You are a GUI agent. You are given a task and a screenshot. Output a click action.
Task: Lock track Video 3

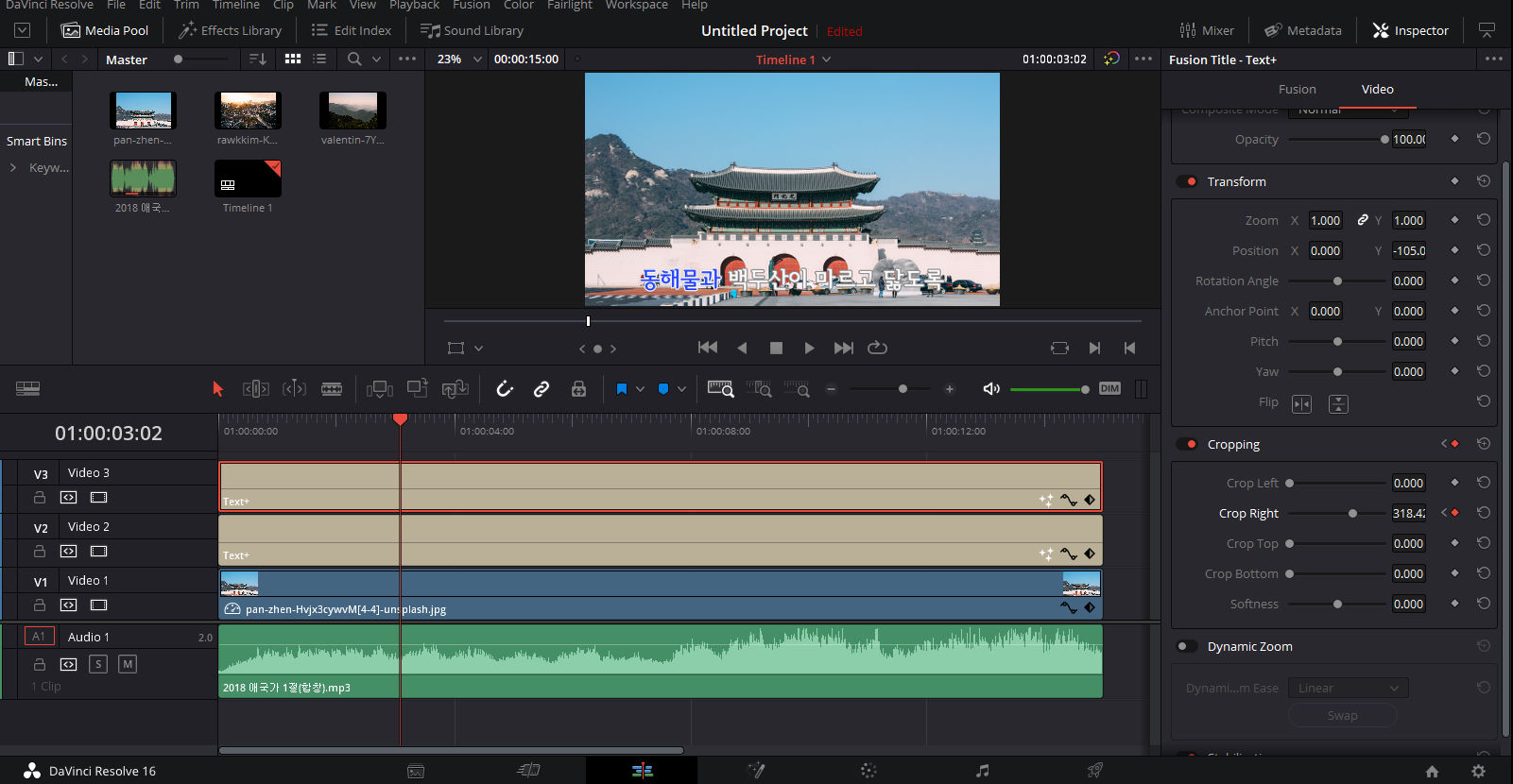(40, 497)
